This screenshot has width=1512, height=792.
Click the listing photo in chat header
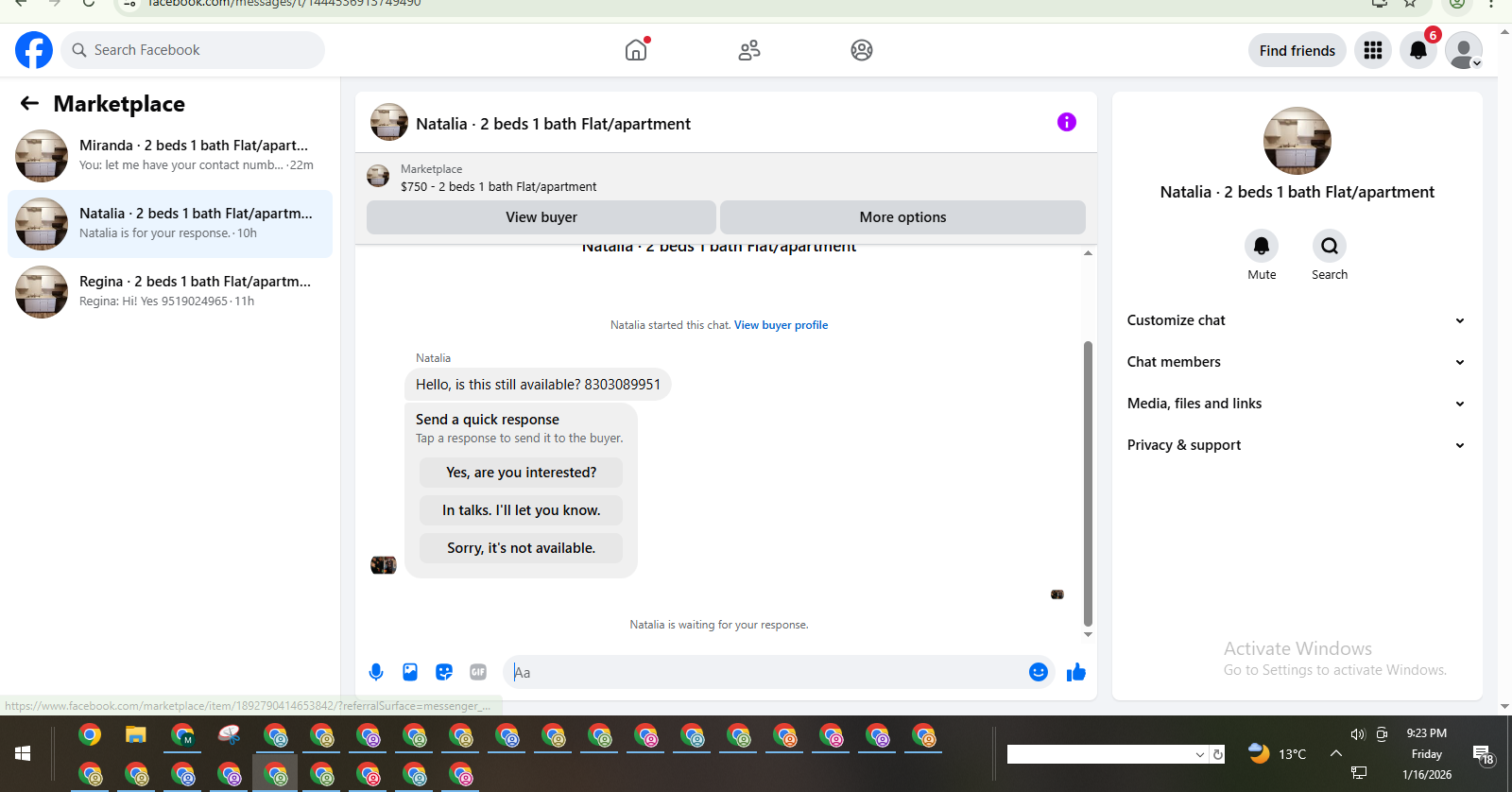coord(389,122)
